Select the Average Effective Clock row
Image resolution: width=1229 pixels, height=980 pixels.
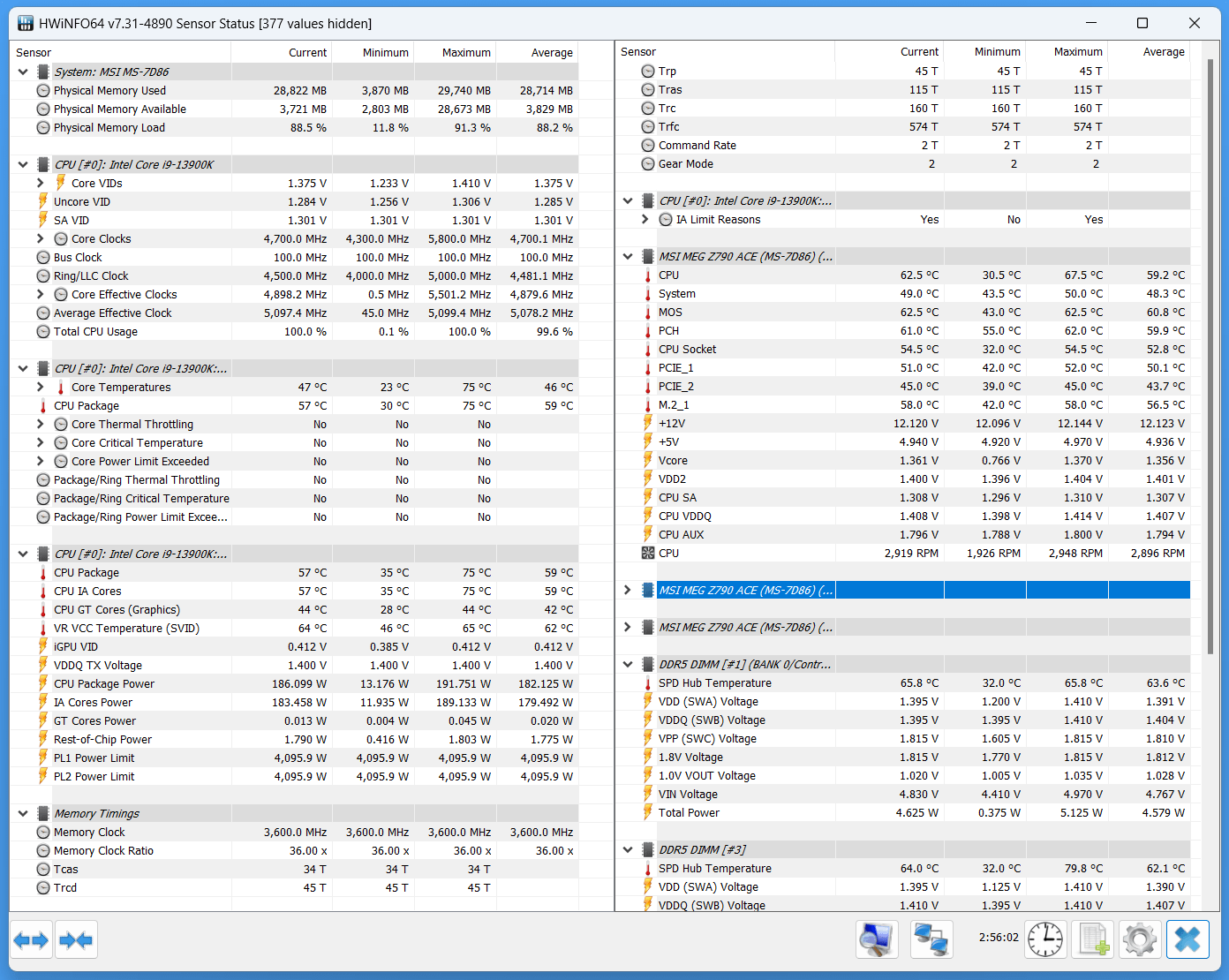click(x=296, y=313)
